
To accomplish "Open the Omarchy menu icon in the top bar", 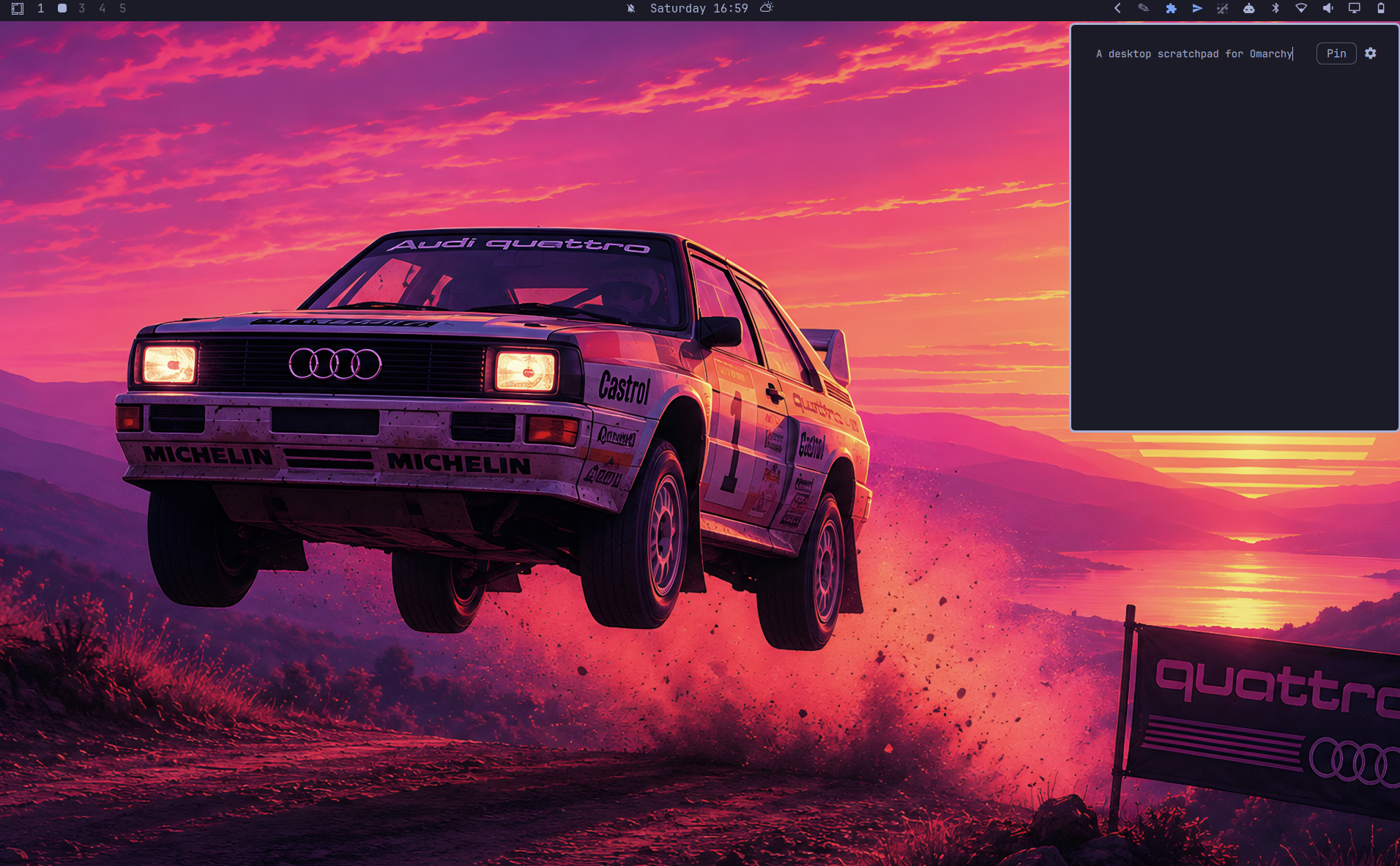I will click(x=18, y=9).
